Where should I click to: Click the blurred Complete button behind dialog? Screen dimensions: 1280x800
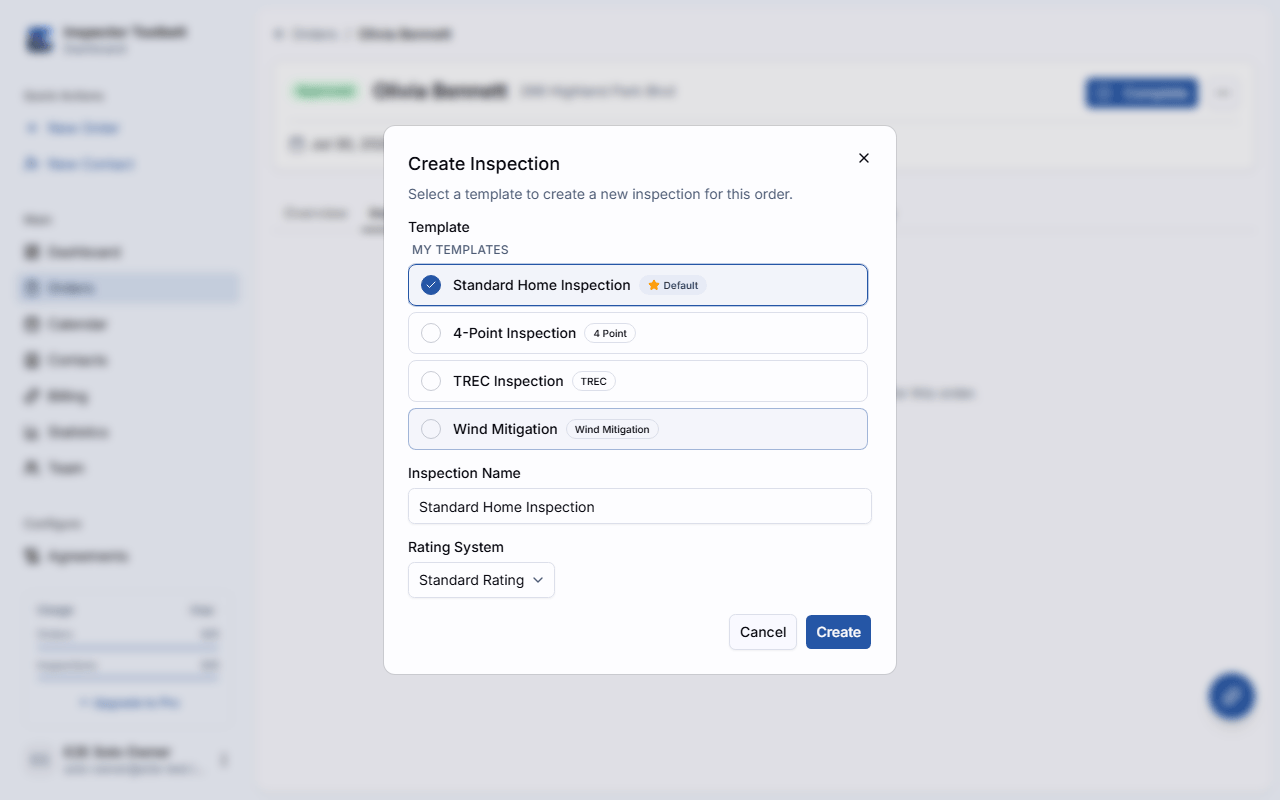(x=1141, y=93)
